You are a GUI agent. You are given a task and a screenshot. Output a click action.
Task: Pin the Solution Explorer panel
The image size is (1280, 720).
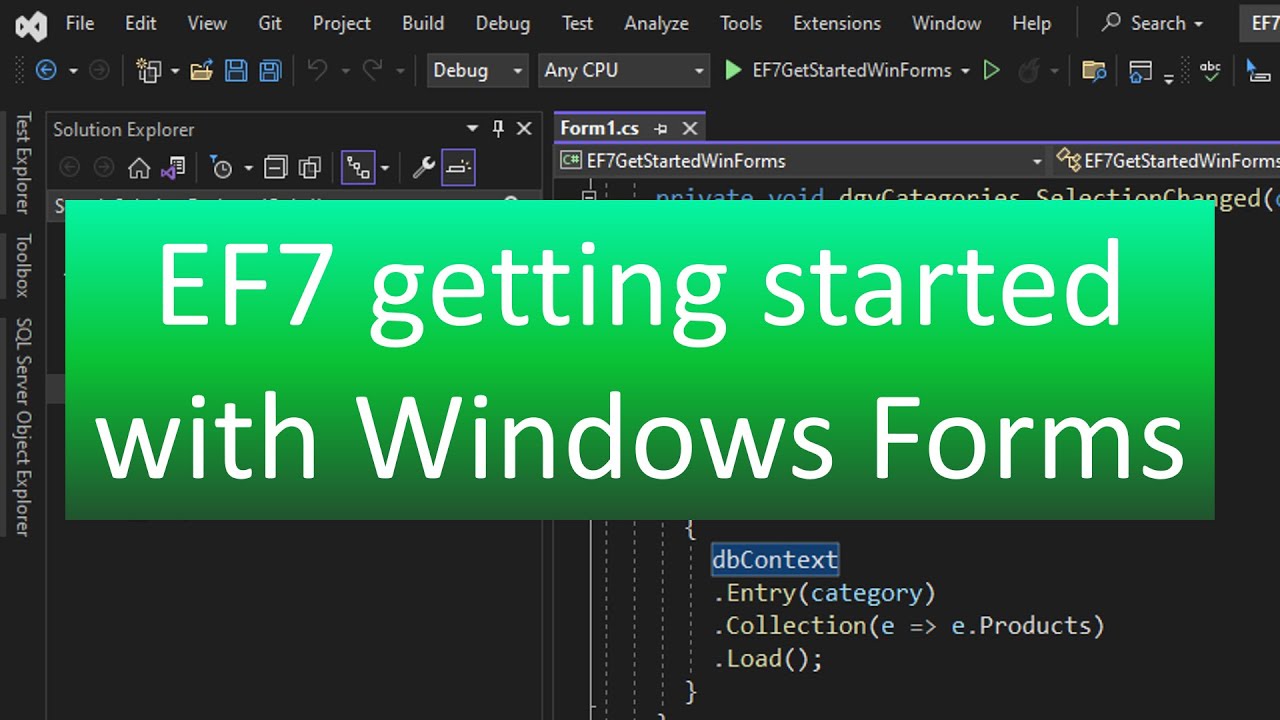[498, 129]
